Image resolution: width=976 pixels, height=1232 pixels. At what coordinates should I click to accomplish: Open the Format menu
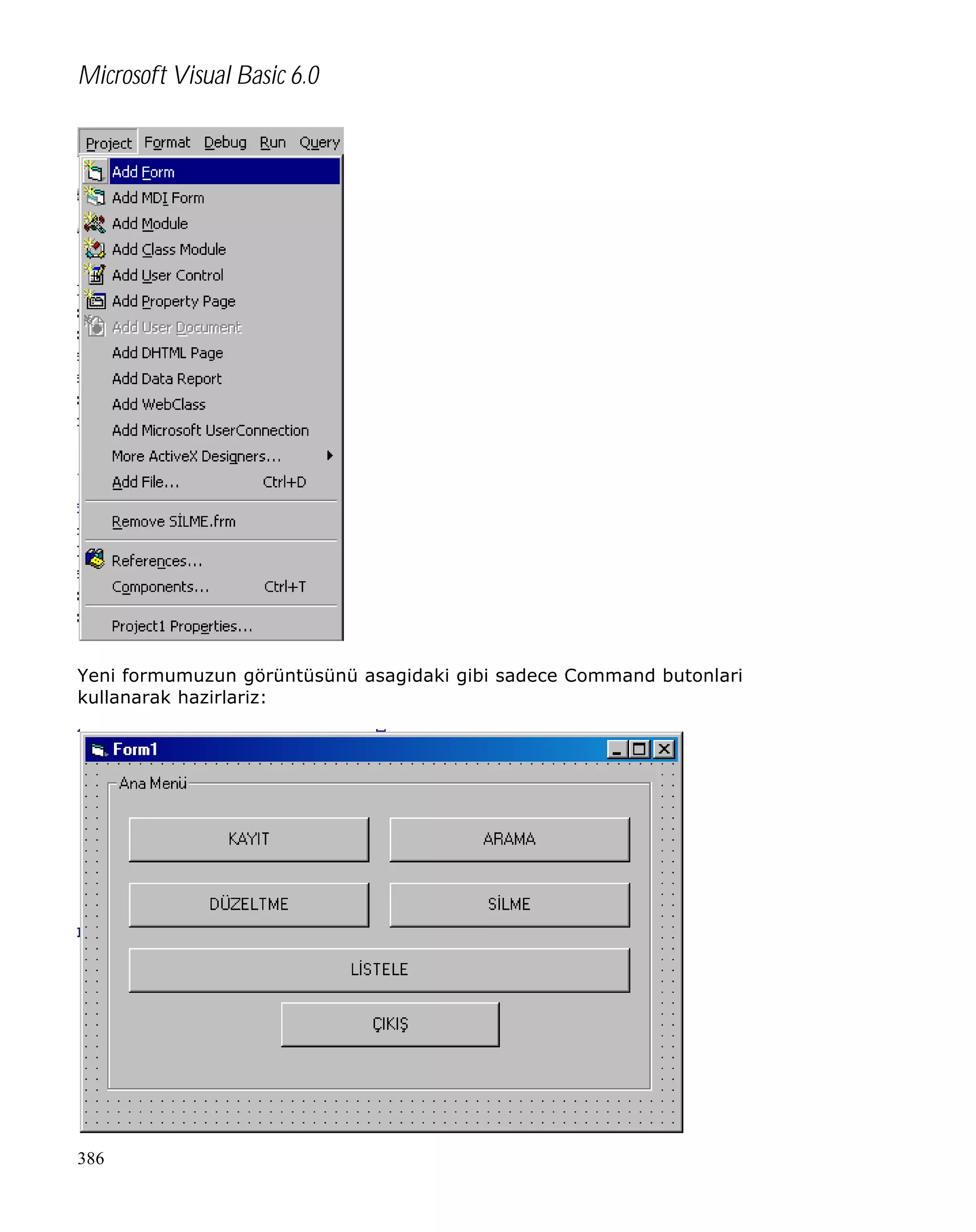pyautogui.click(x=167, y=142)
